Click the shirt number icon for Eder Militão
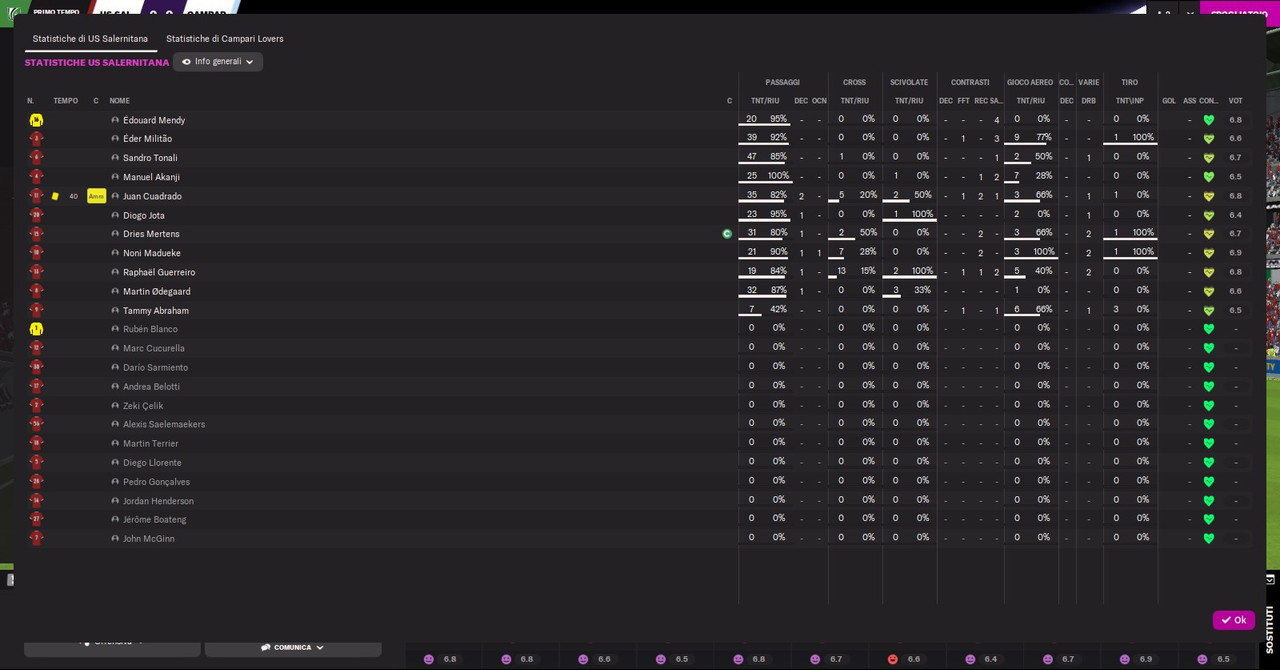The height and width of the screenshot is (670, 1280). pyautogui.click(x=36, y=139)
